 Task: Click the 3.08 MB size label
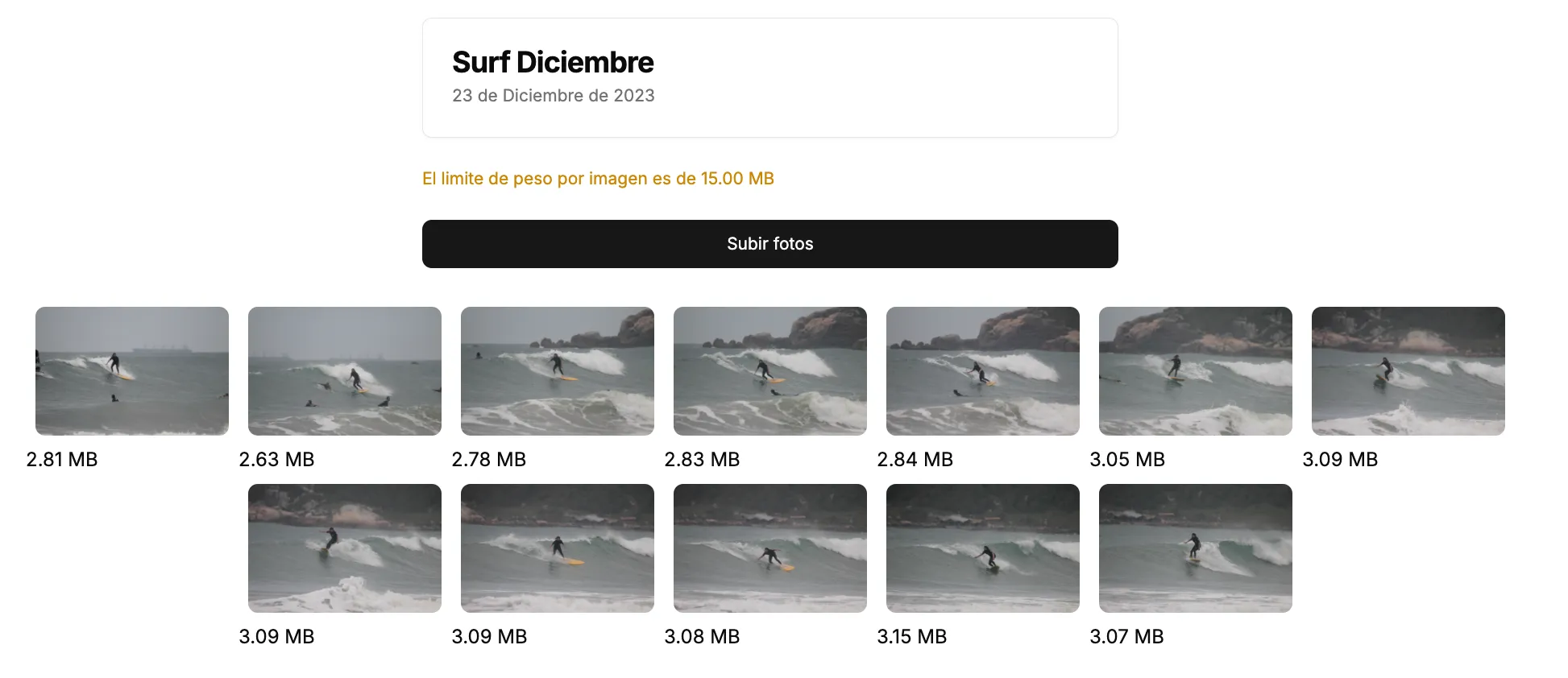pos(702,637)
